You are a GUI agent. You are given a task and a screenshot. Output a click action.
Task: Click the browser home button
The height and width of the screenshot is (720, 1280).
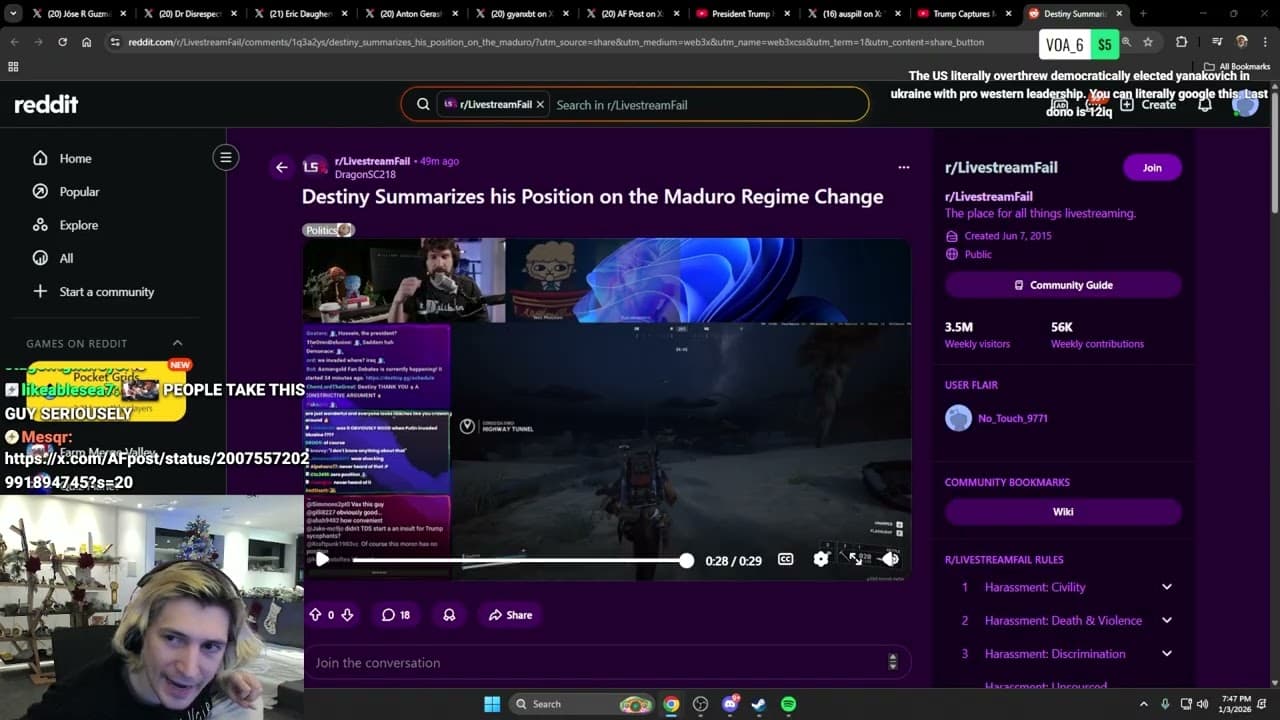click(87, 42)
